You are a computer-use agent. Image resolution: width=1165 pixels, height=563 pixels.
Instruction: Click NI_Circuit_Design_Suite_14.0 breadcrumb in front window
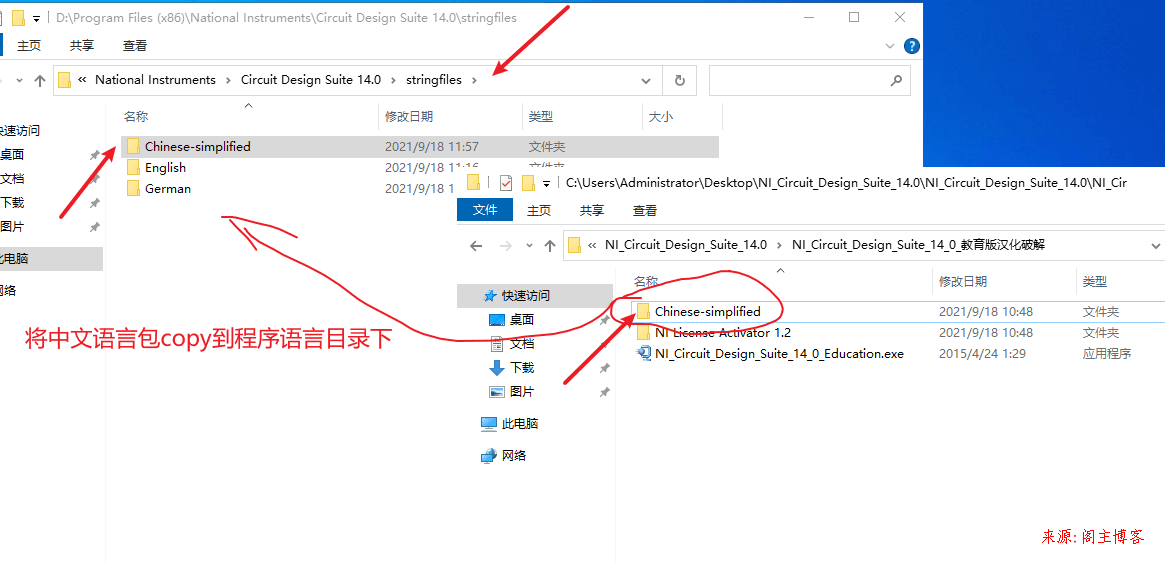[x=686, y=244]
